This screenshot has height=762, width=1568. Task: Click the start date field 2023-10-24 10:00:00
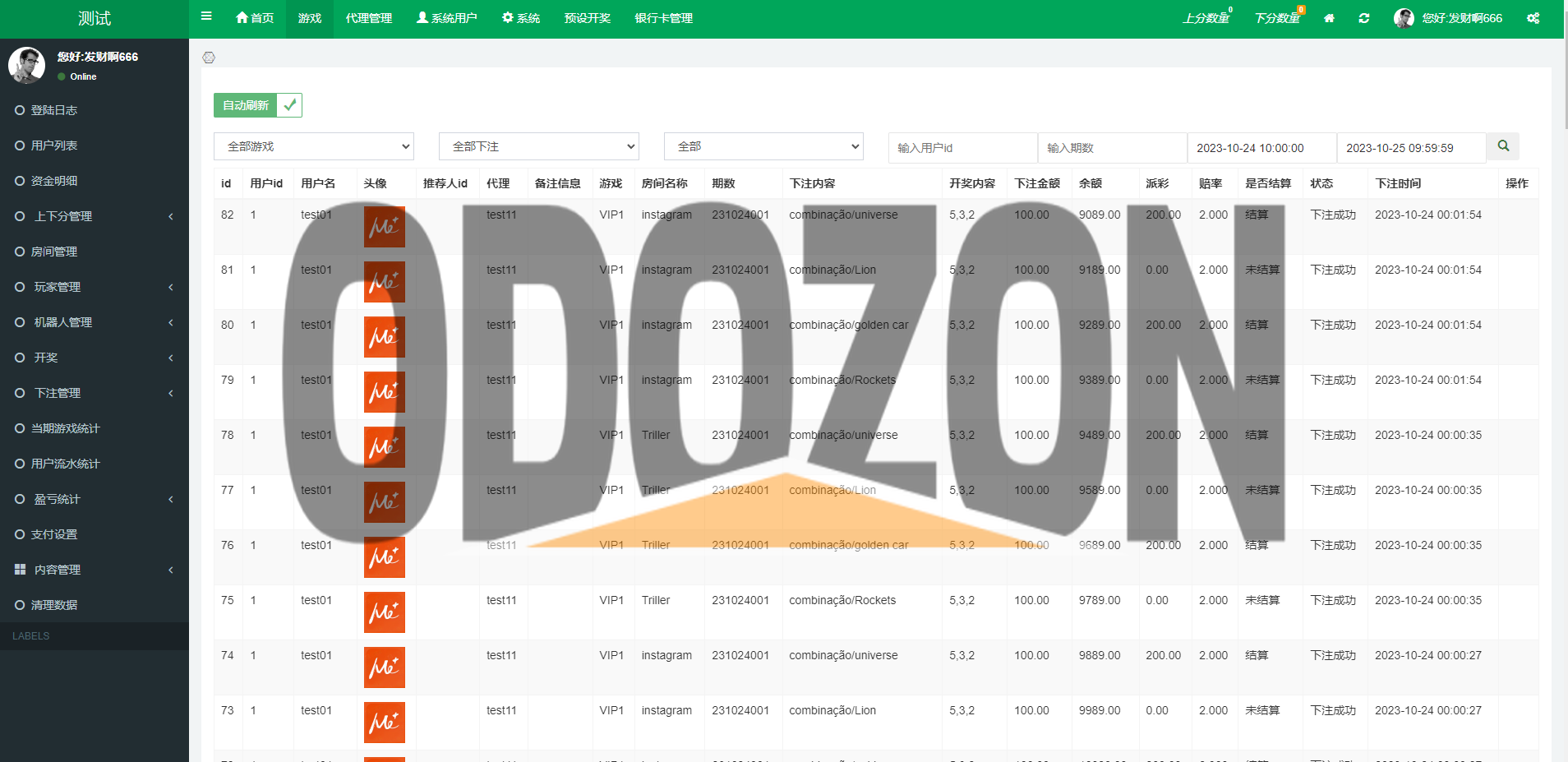1262,148
